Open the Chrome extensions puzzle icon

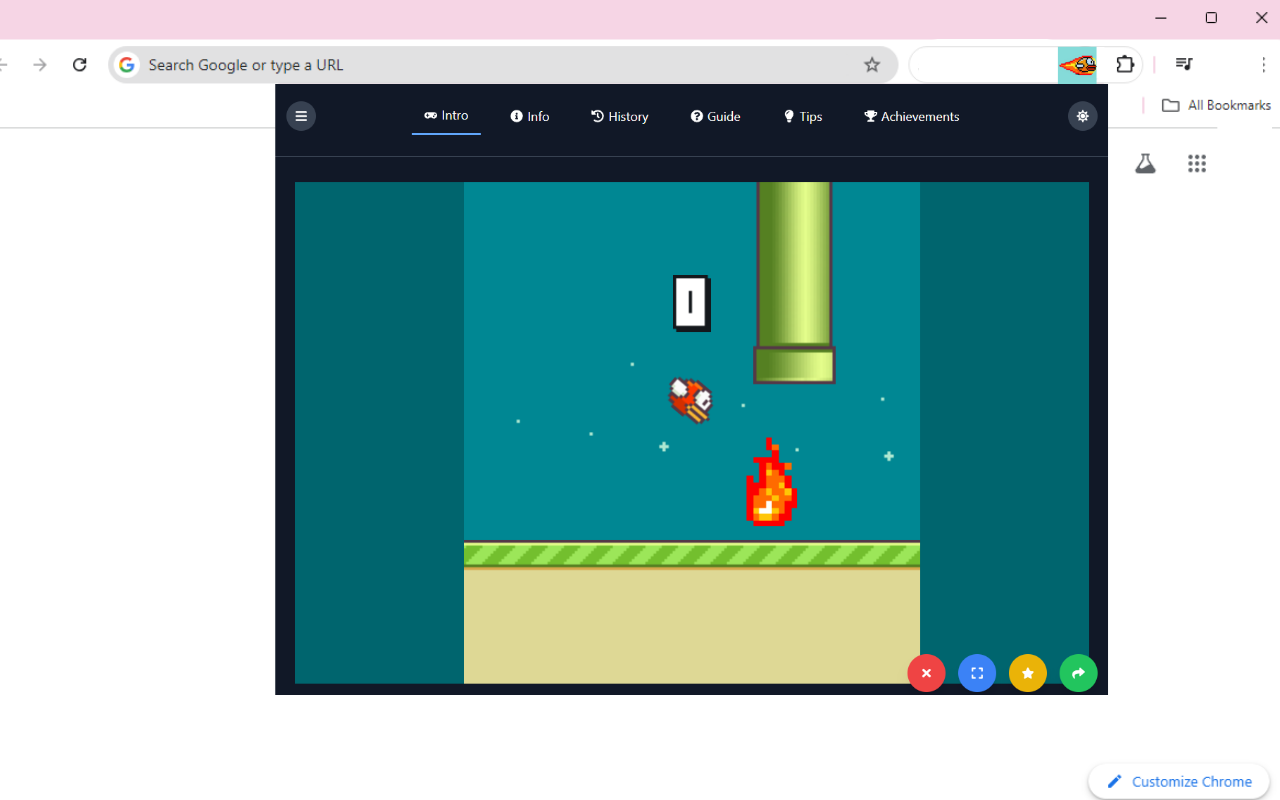click(1125, 64)
